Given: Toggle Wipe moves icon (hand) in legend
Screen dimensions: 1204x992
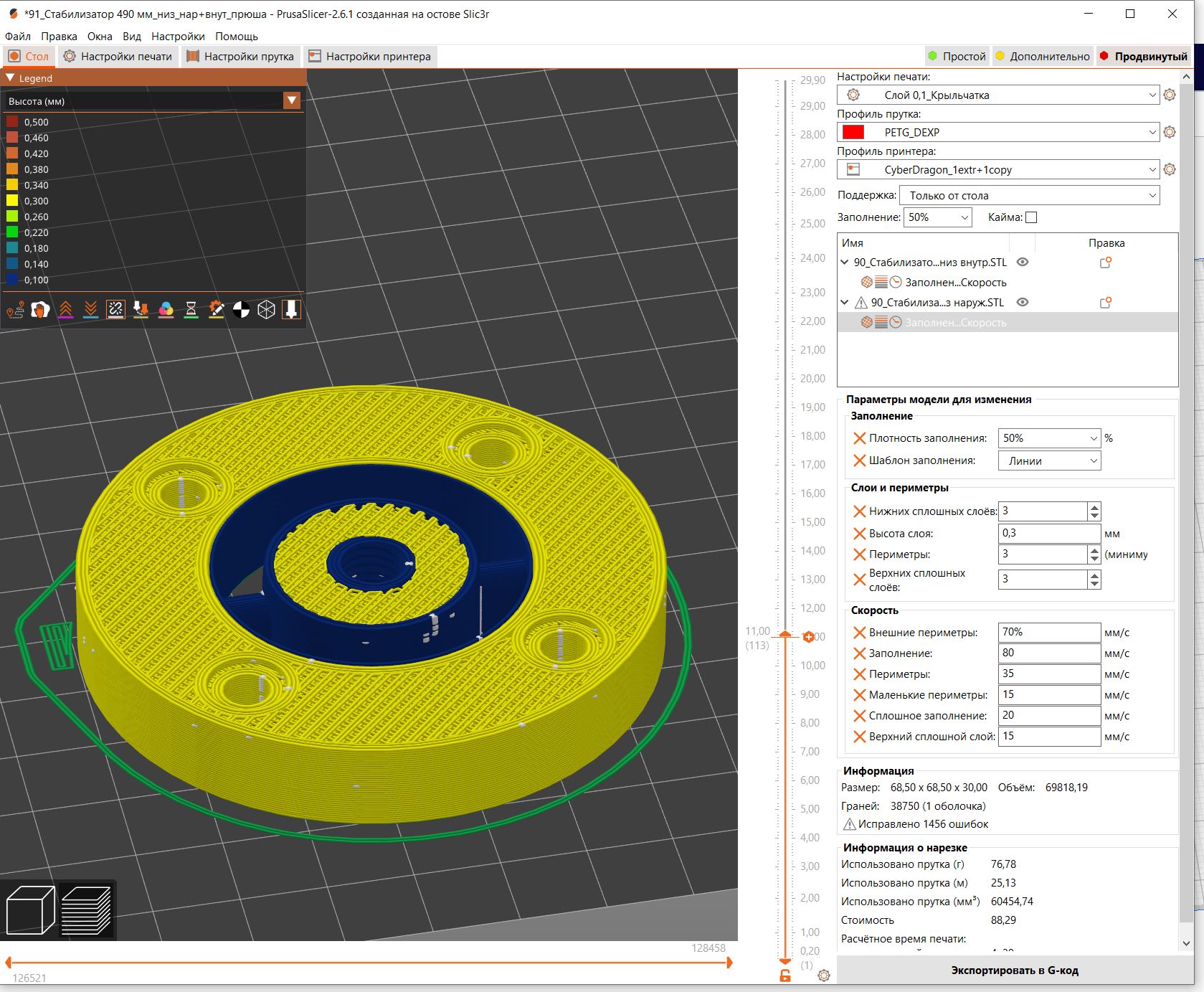Looking at the screenshot, I should pos(40,310).
